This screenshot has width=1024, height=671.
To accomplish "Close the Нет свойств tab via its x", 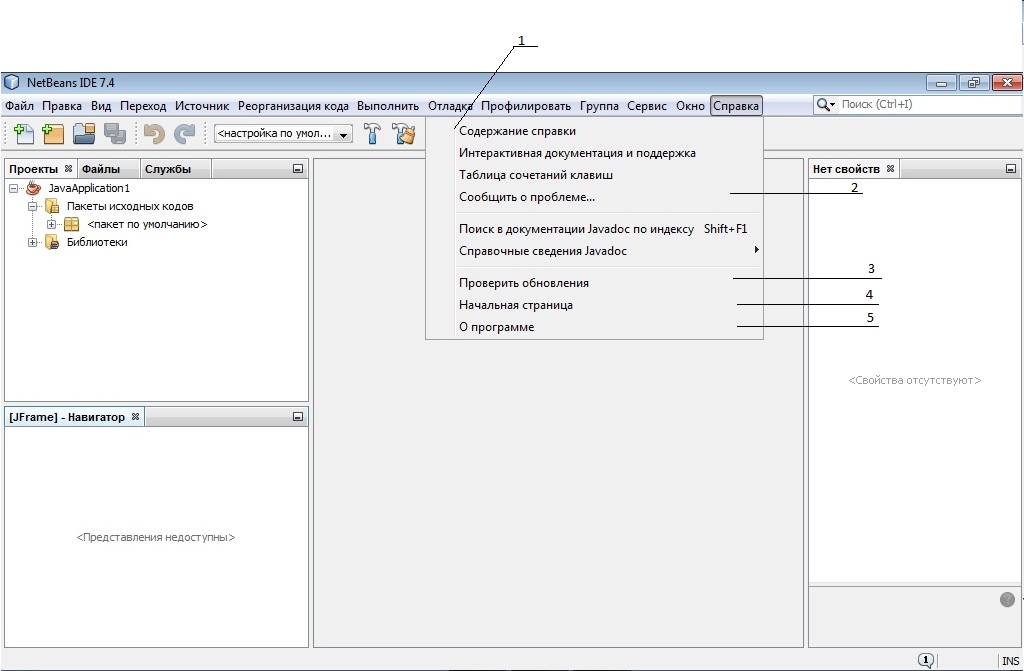I will 890,169.
